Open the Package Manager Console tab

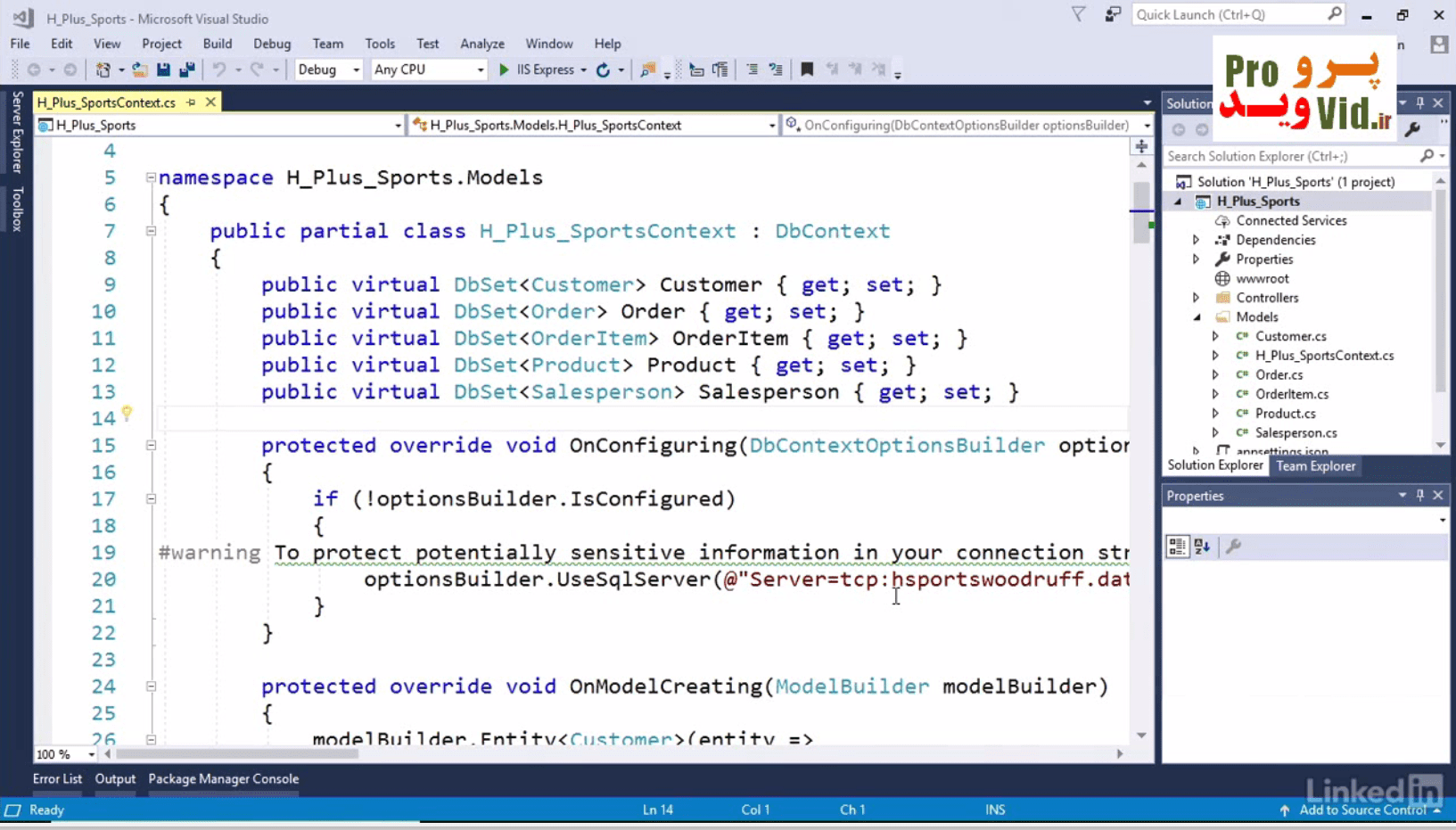click(x=223, y=779)
